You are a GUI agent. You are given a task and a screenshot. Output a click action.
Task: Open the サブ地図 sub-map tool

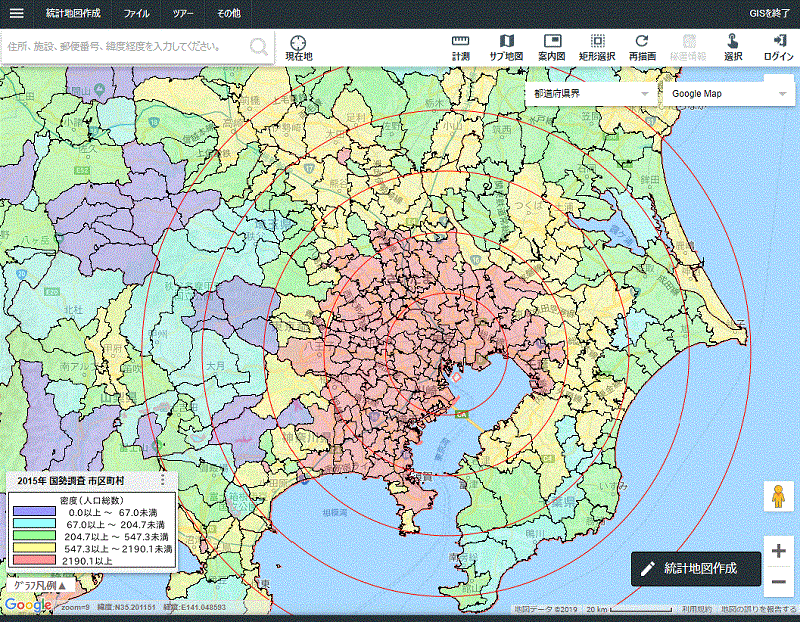[x=506, y=47]
